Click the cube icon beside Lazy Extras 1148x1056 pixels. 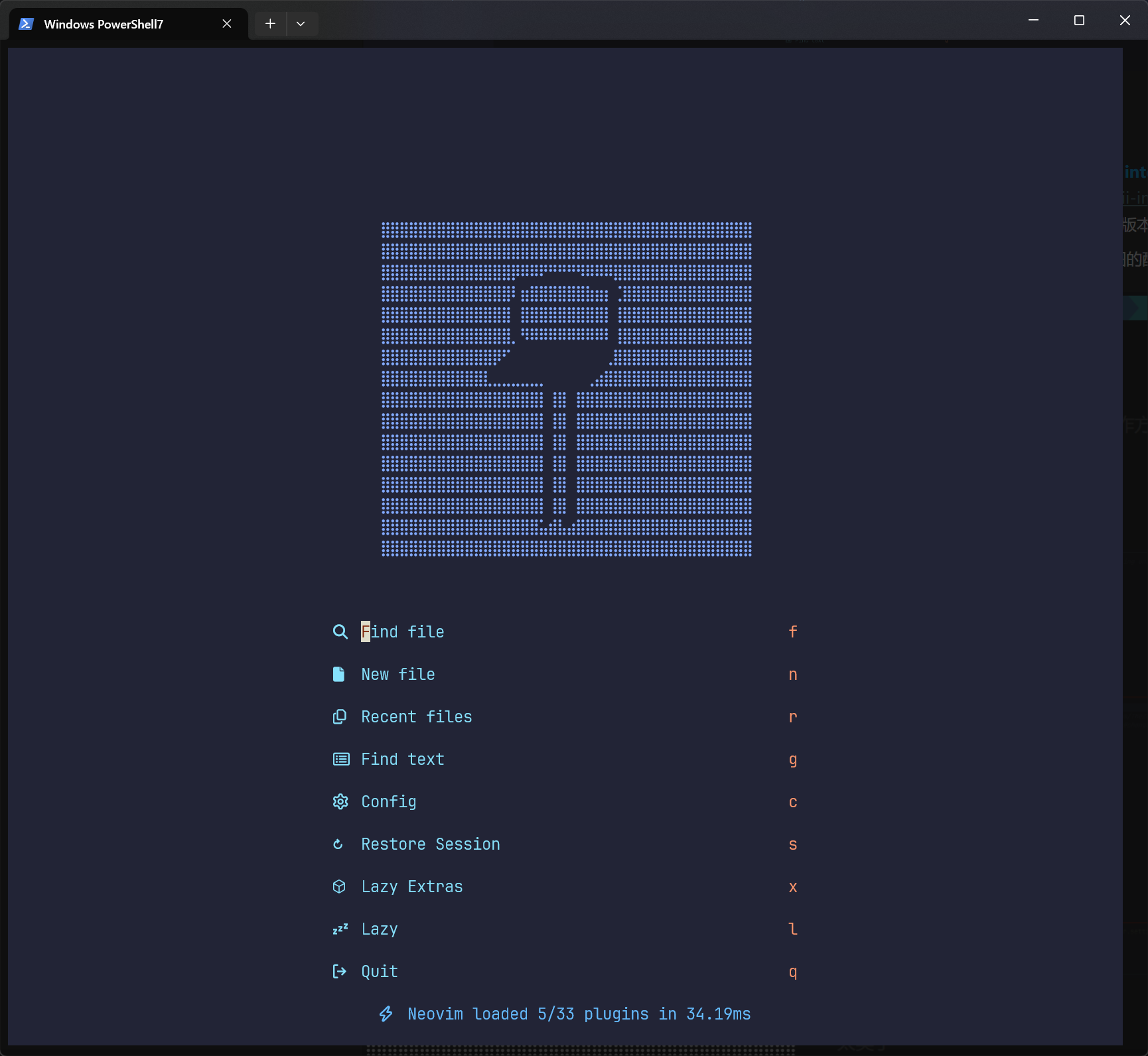click(339, 887)
